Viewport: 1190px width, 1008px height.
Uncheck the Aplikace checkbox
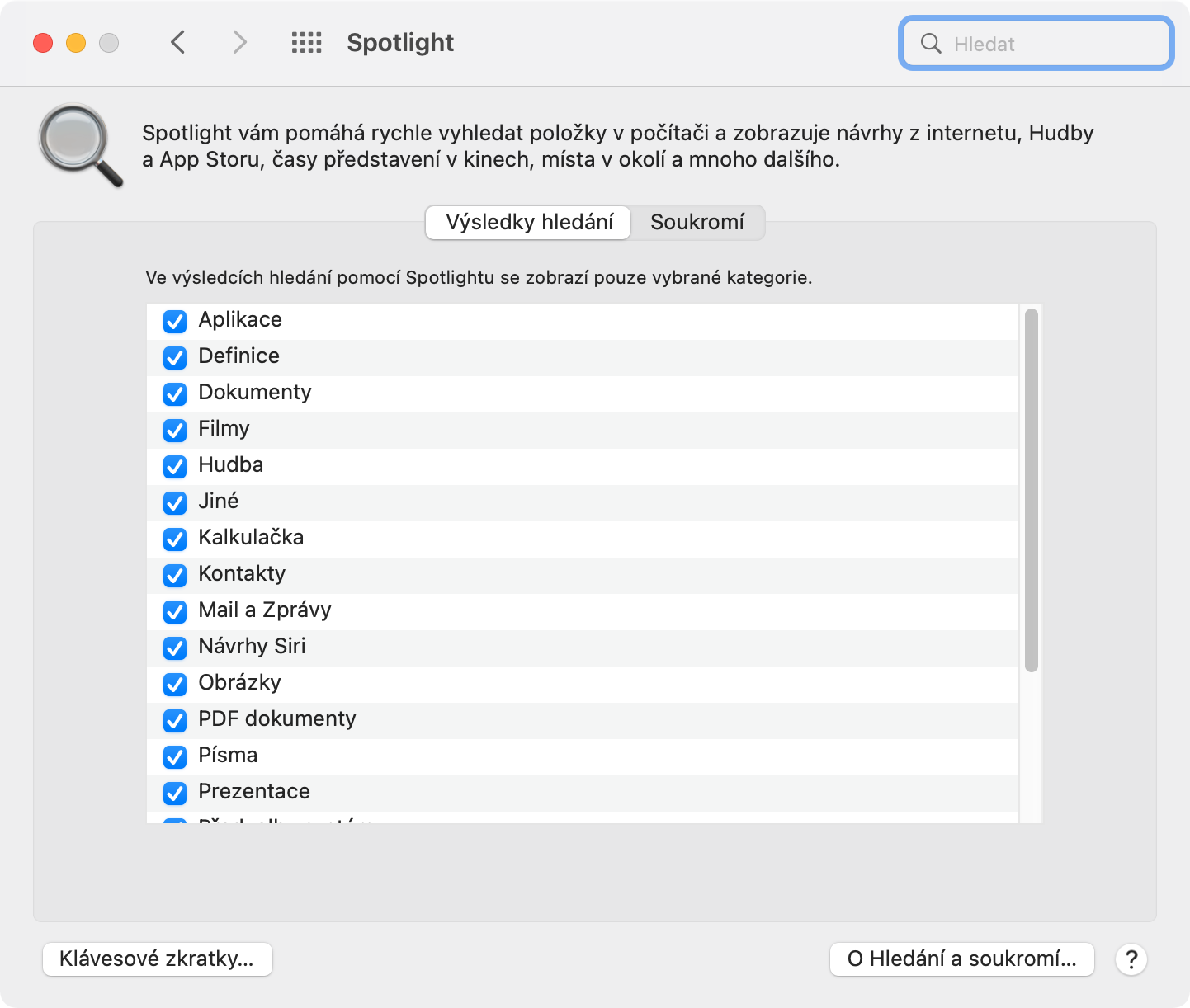175,321
